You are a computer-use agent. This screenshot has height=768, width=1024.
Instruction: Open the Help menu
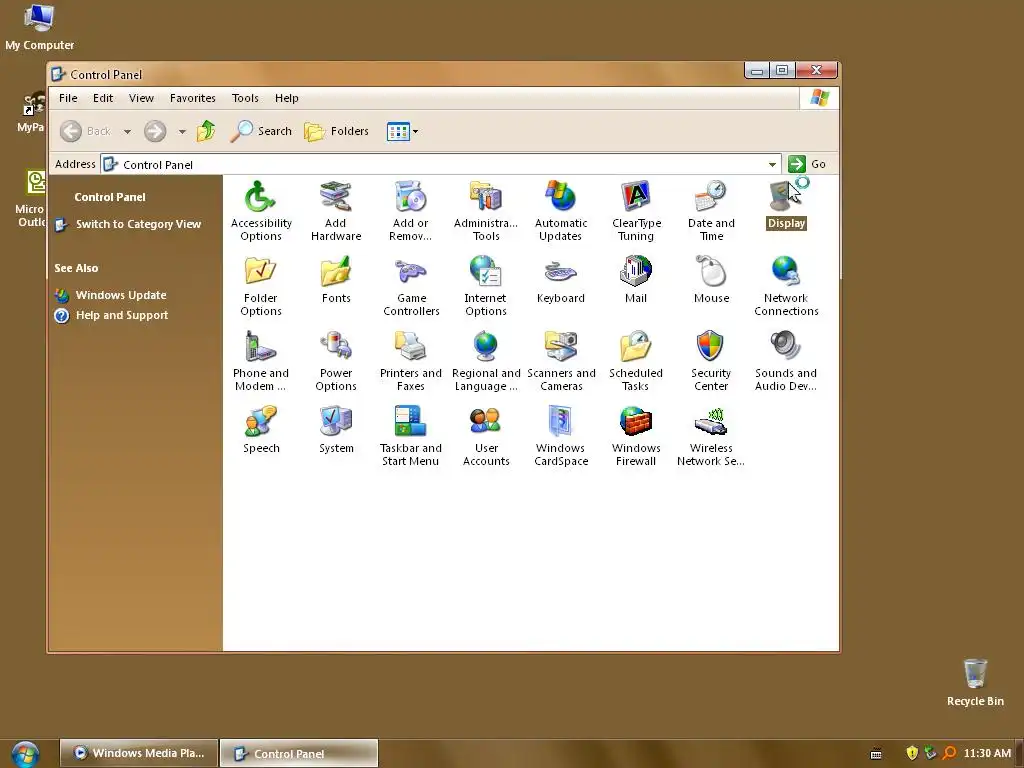point(286,98)
